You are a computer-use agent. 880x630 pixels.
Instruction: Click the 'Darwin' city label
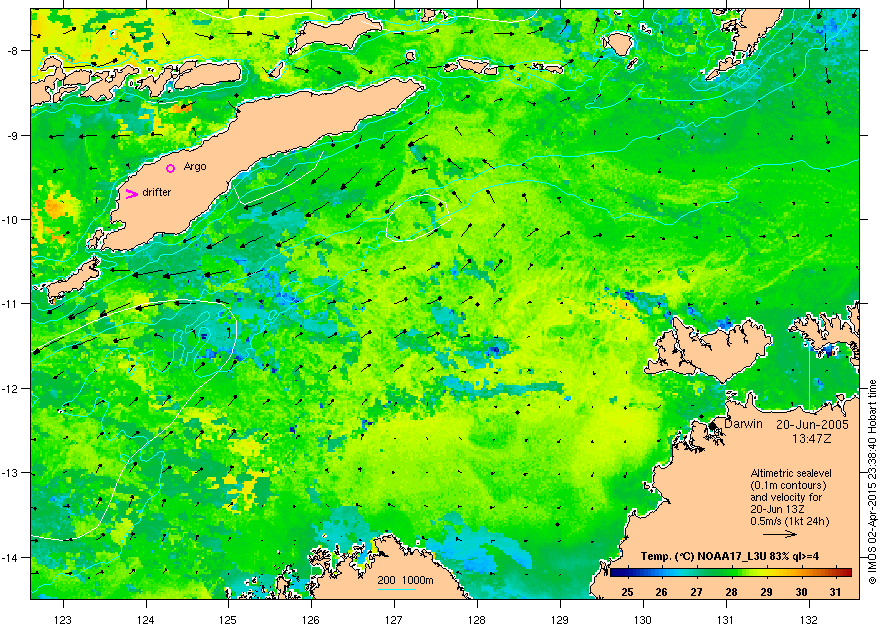743,424
